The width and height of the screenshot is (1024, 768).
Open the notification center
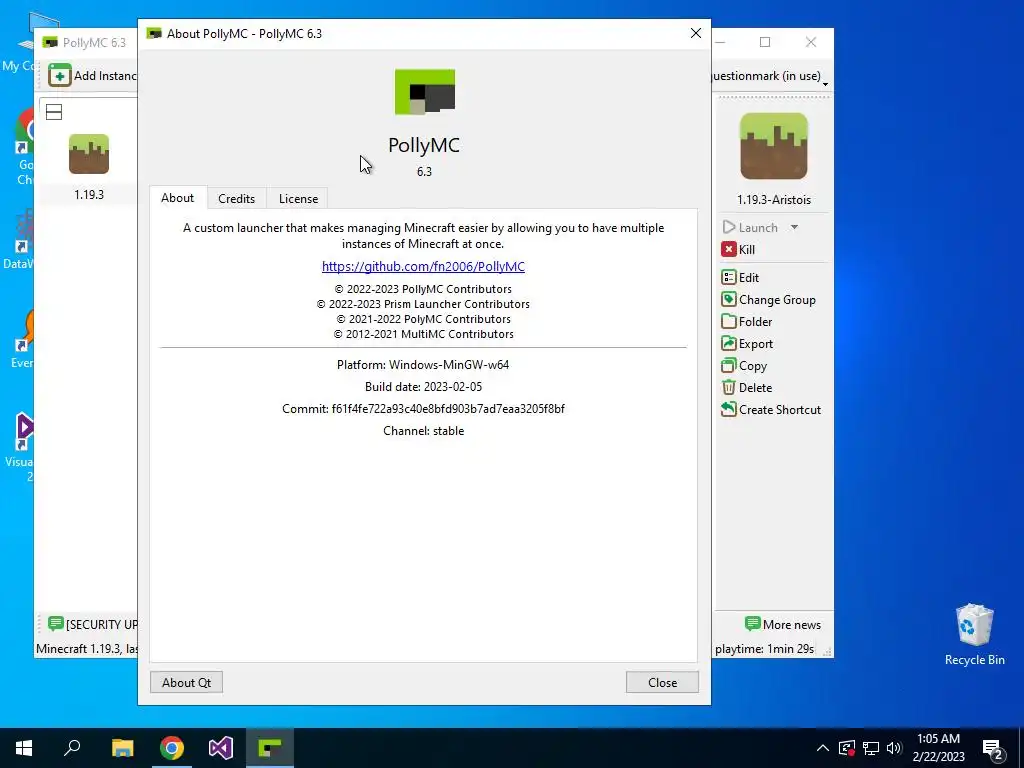993,749
